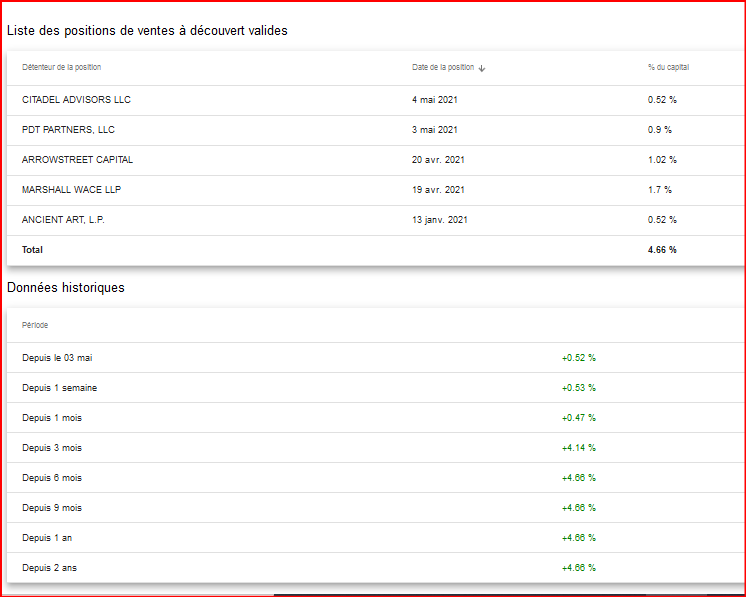Click the green +0.47 % value
The width and height of the screenshot is (746, 597).
pyautogui.click(x=579, y=418)
